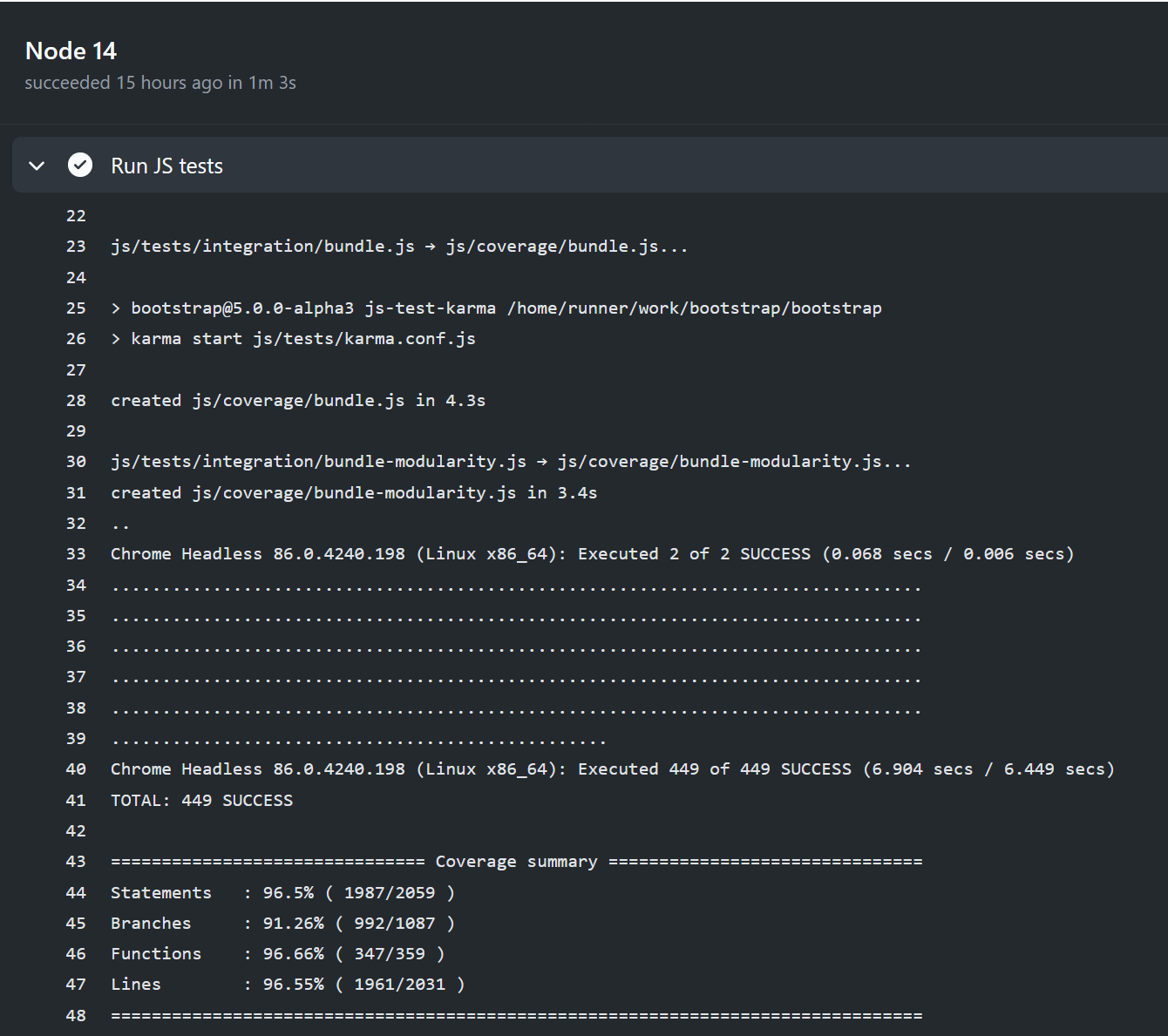Click the Coverage summary header line
Image resolution: width=1168 pixels, height=1036 pixels.
point(516,861)
